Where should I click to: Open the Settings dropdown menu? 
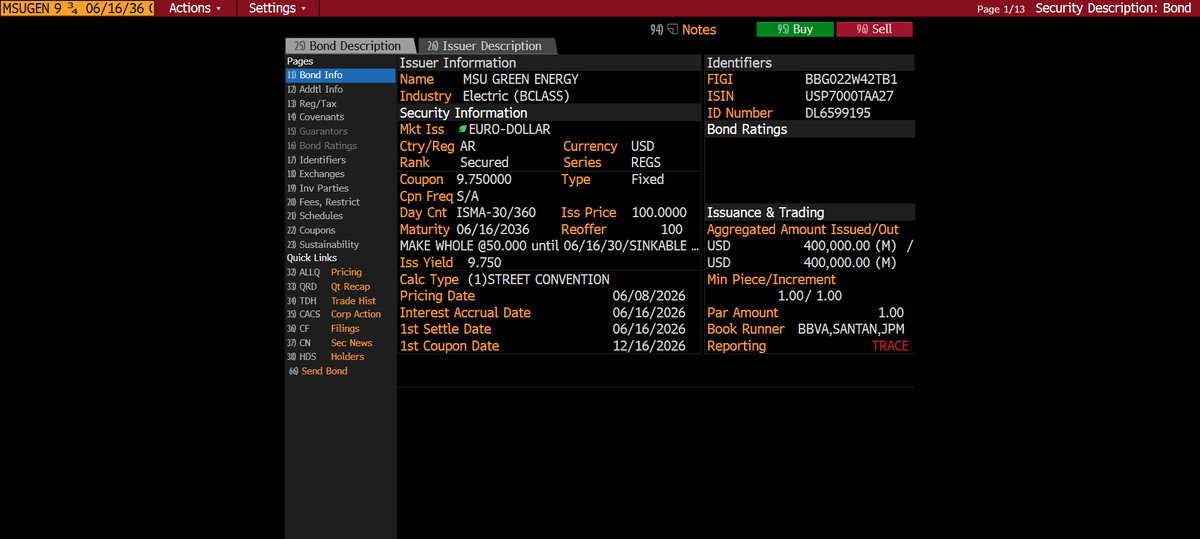[x=278, y=8]
